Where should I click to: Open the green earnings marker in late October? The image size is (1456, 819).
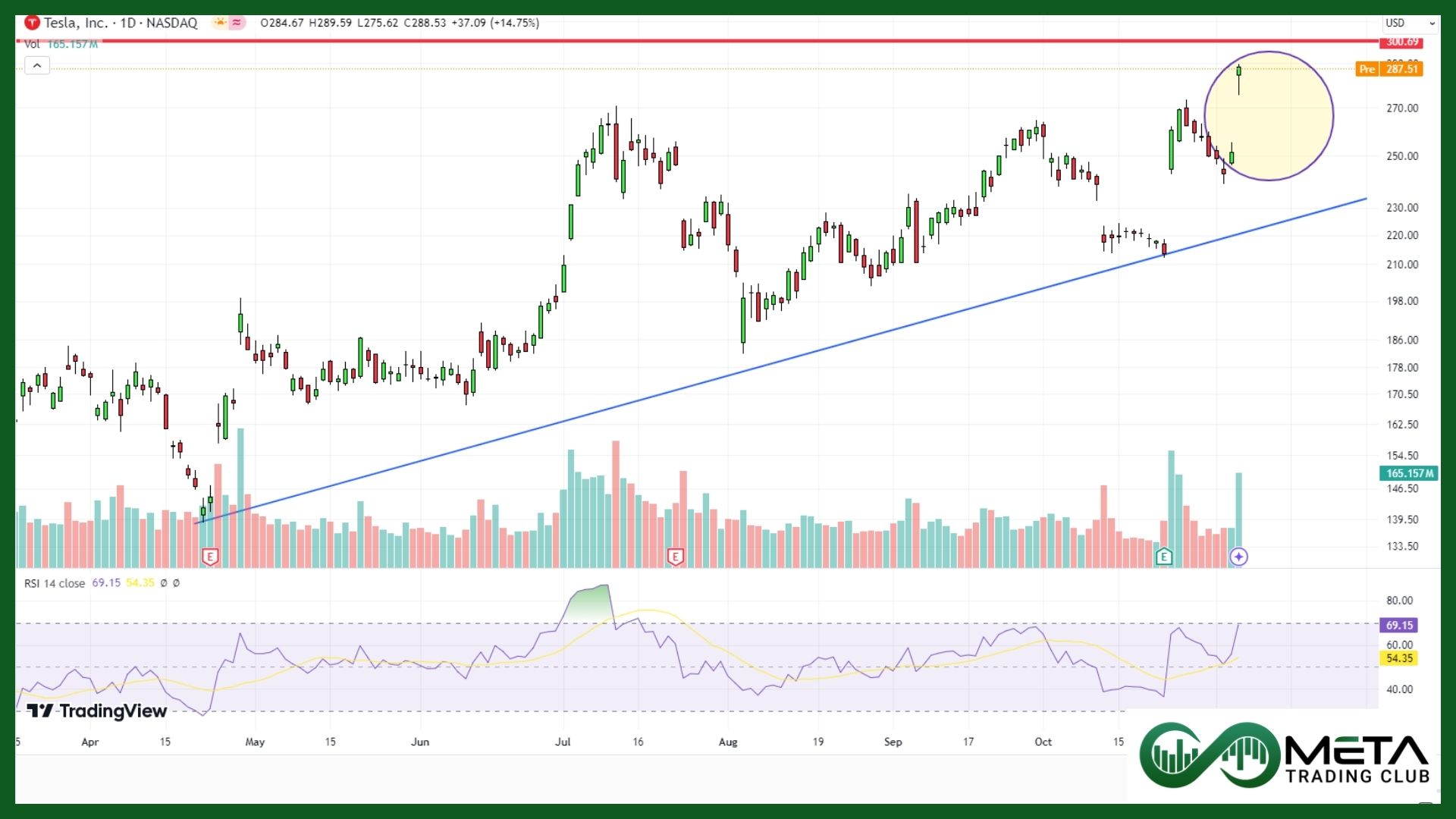(x=1164, y=557)
